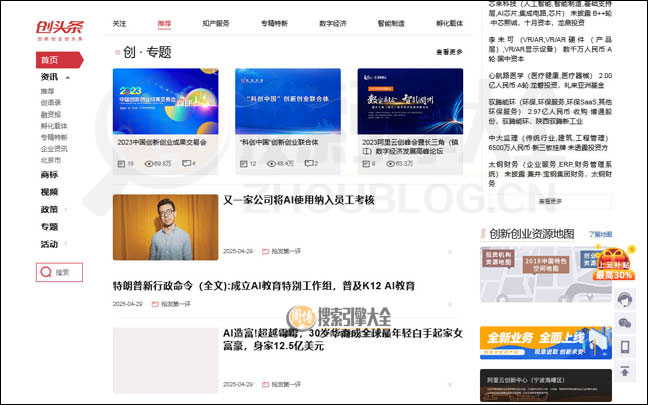Click the 太钢财务 funding entry

click(550, 174)
